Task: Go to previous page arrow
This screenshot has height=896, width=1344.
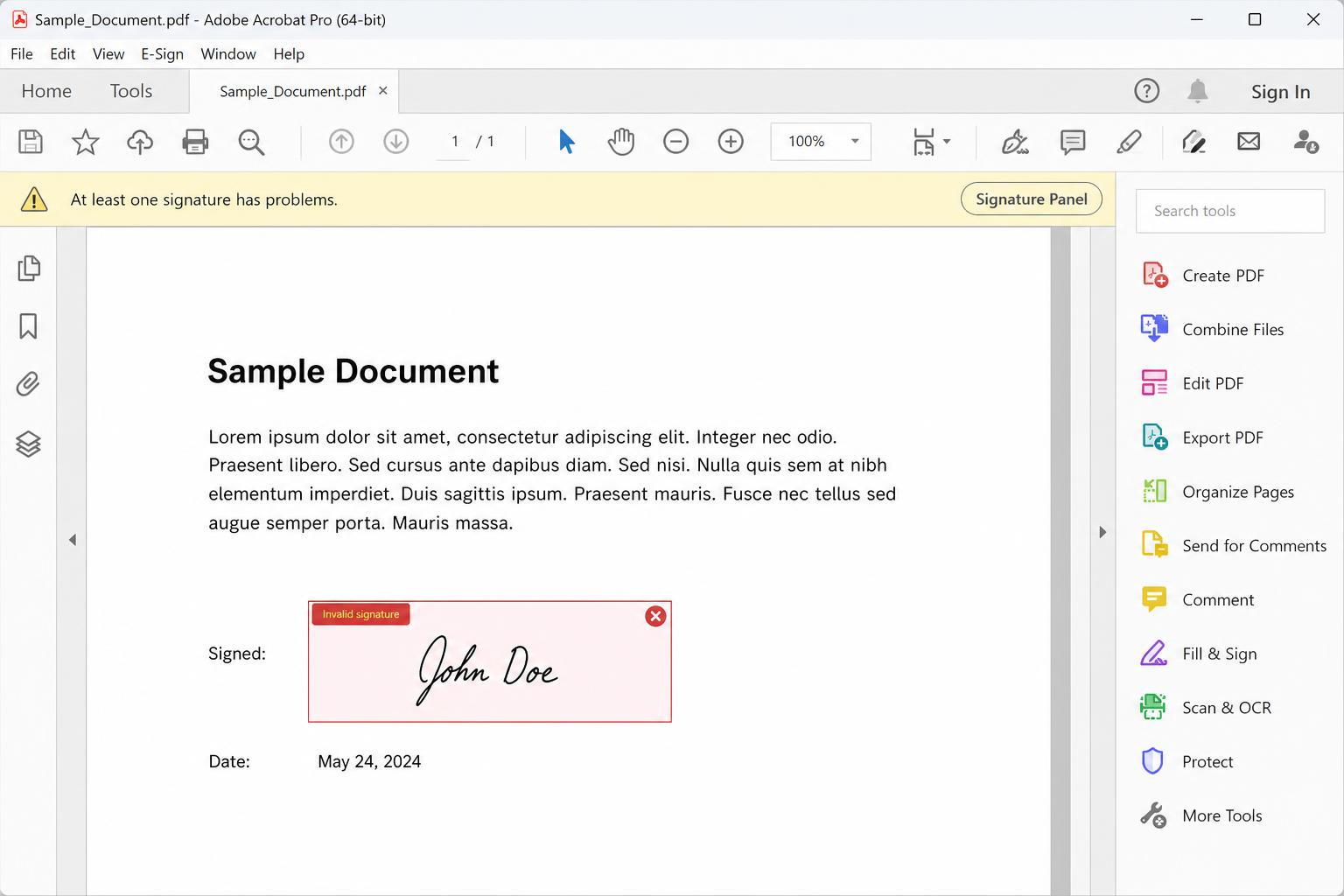Action: point(341,141)
